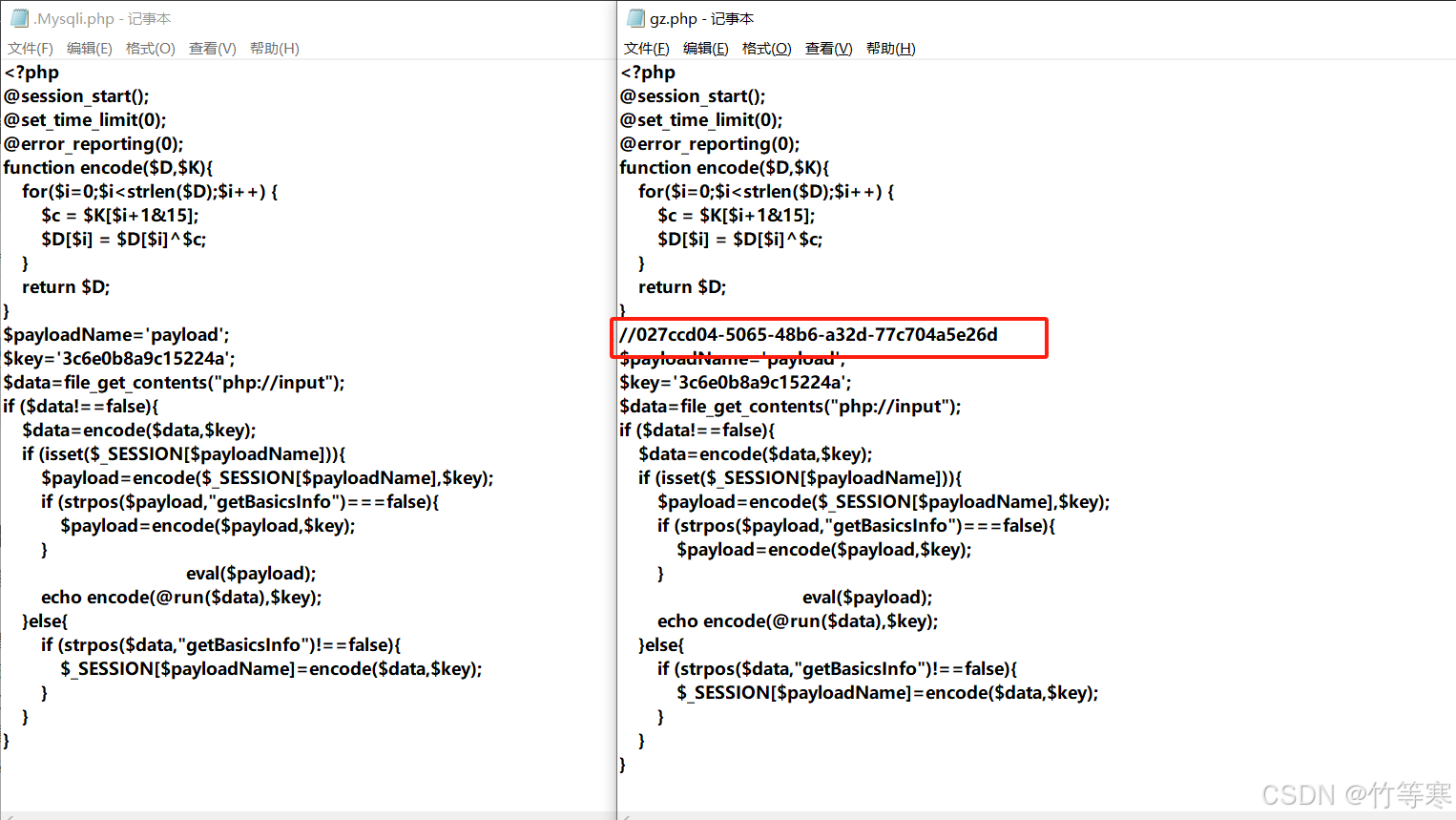
Task: Click <?php line in gz.php window
Action: click(x=648, y=73)
